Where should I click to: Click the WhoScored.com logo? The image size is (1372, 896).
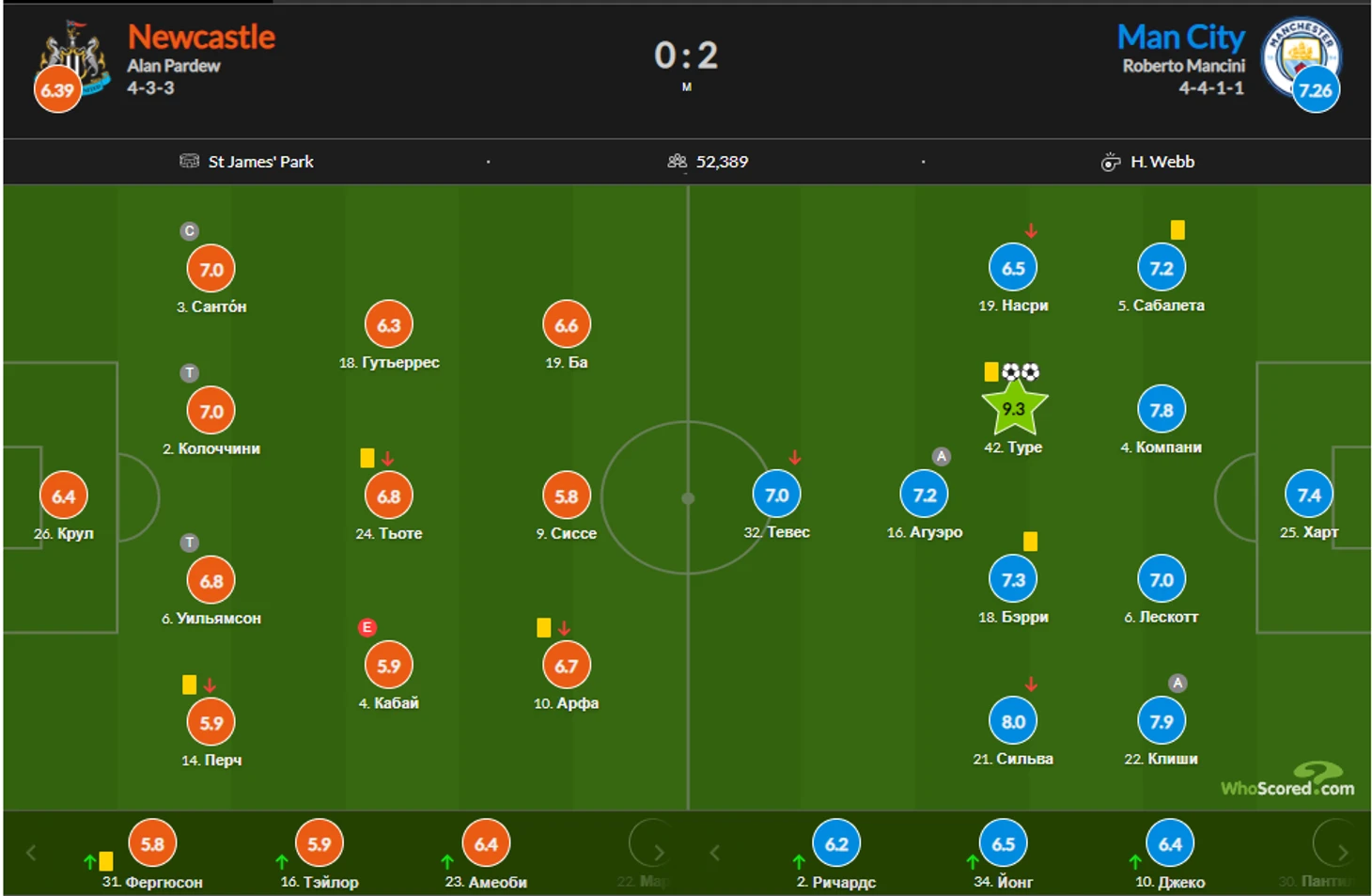pos(1287,780)
